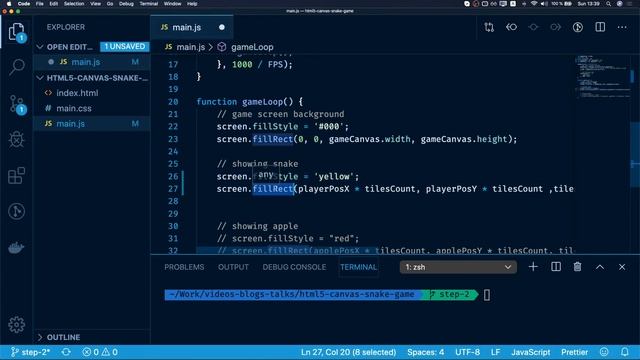Open notifications bell in status bar

(x=625, y=352)
